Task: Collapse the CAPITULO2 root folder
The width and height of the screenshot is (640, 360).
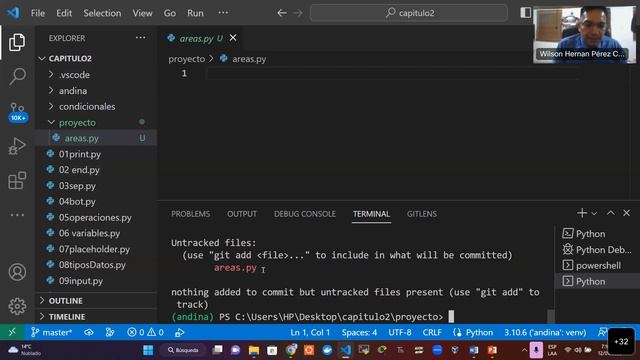Action: click(96, 59)
